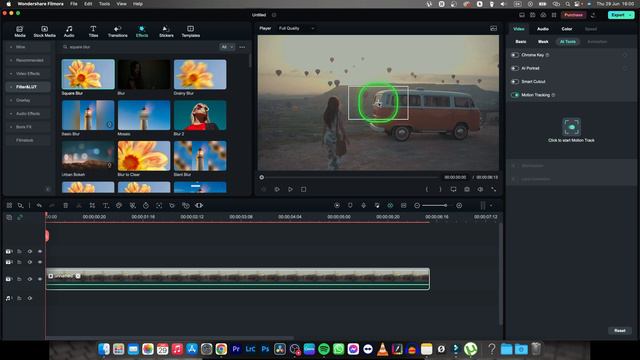Open the File menu
The width and height of the screenshot is (640, 360).
point(73,4)
